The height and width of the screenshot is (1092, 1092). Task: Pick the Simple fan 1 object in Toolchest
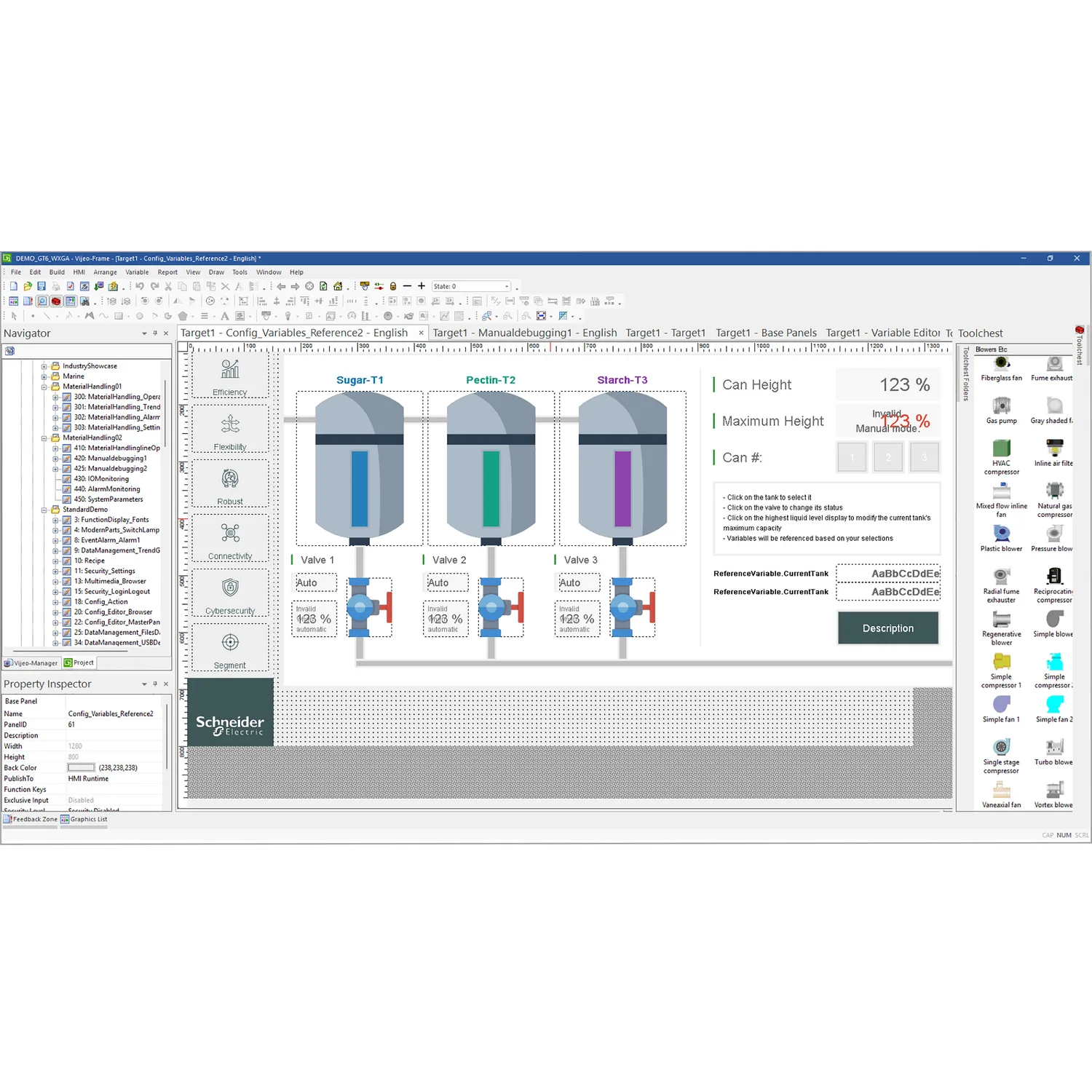[x=1002, y=709]
